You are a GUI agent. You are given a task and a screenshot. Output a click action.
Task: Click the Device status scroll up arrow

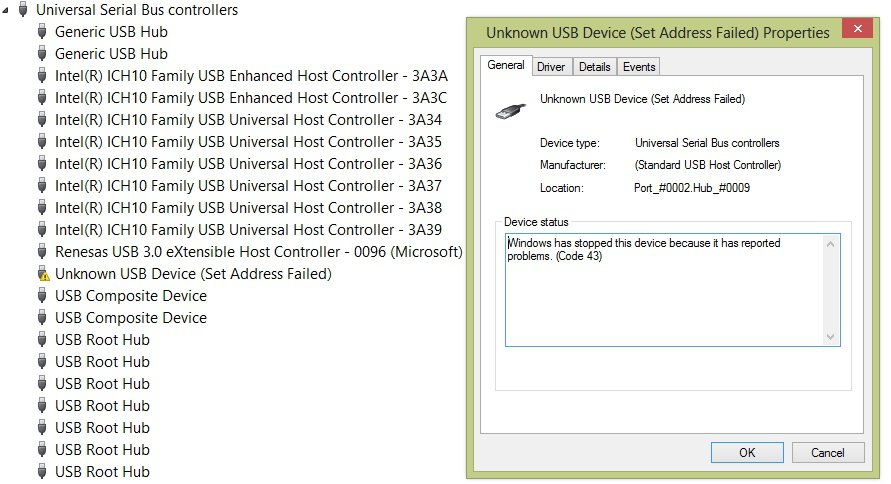(830, 244)
